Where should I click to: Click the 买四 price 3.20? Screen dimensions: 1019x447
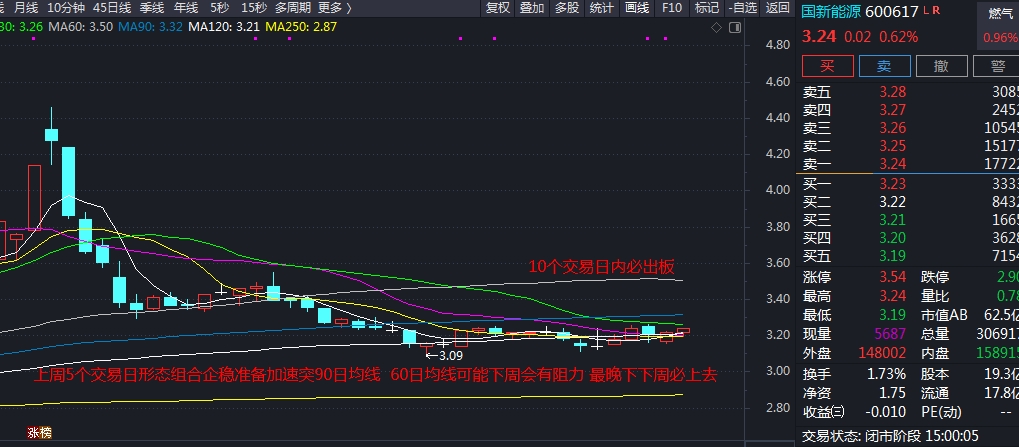892,238
